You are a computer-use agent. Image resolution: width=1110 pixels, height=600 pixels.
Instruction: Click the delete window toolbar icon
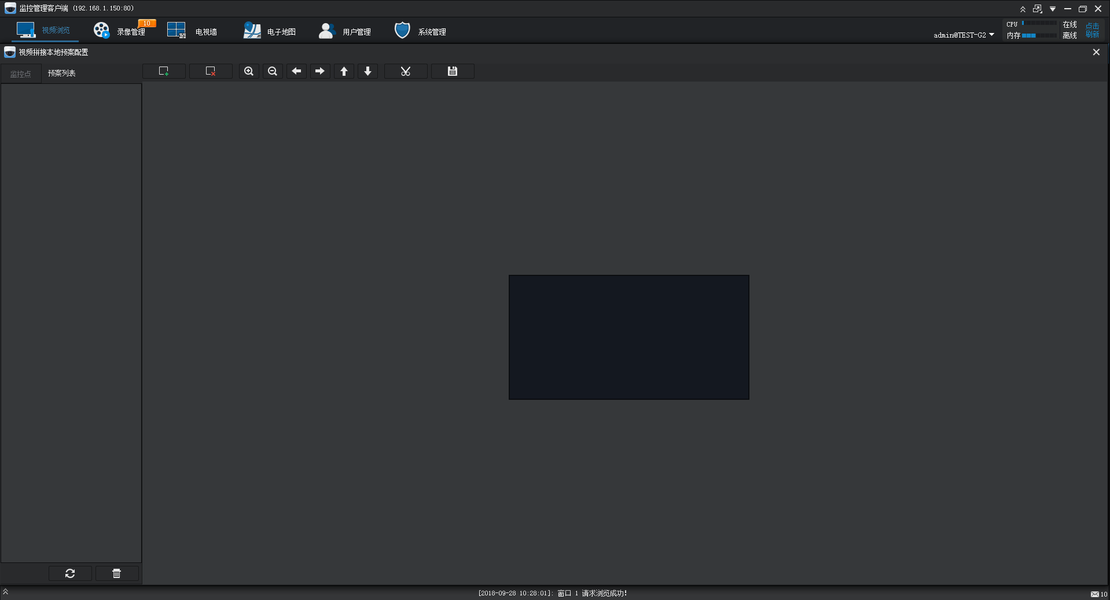[210, 71]
